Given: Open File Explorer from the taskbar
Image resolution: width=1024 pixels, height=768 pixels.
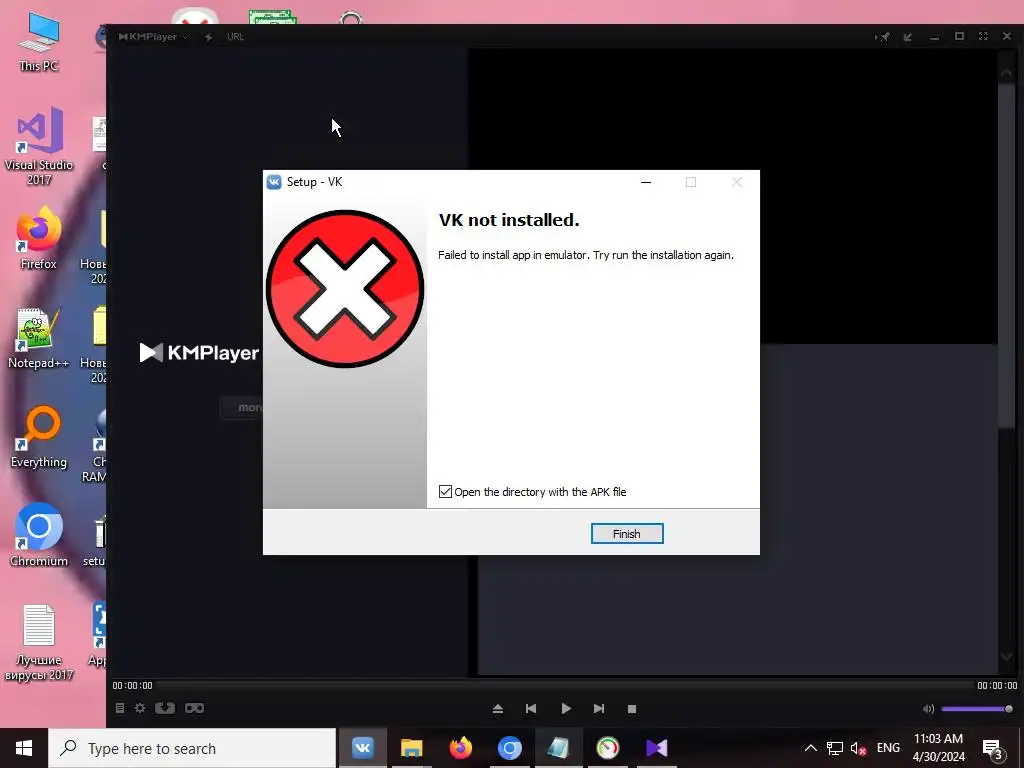Looking at the screenshot, I should [x=411, y=748].
